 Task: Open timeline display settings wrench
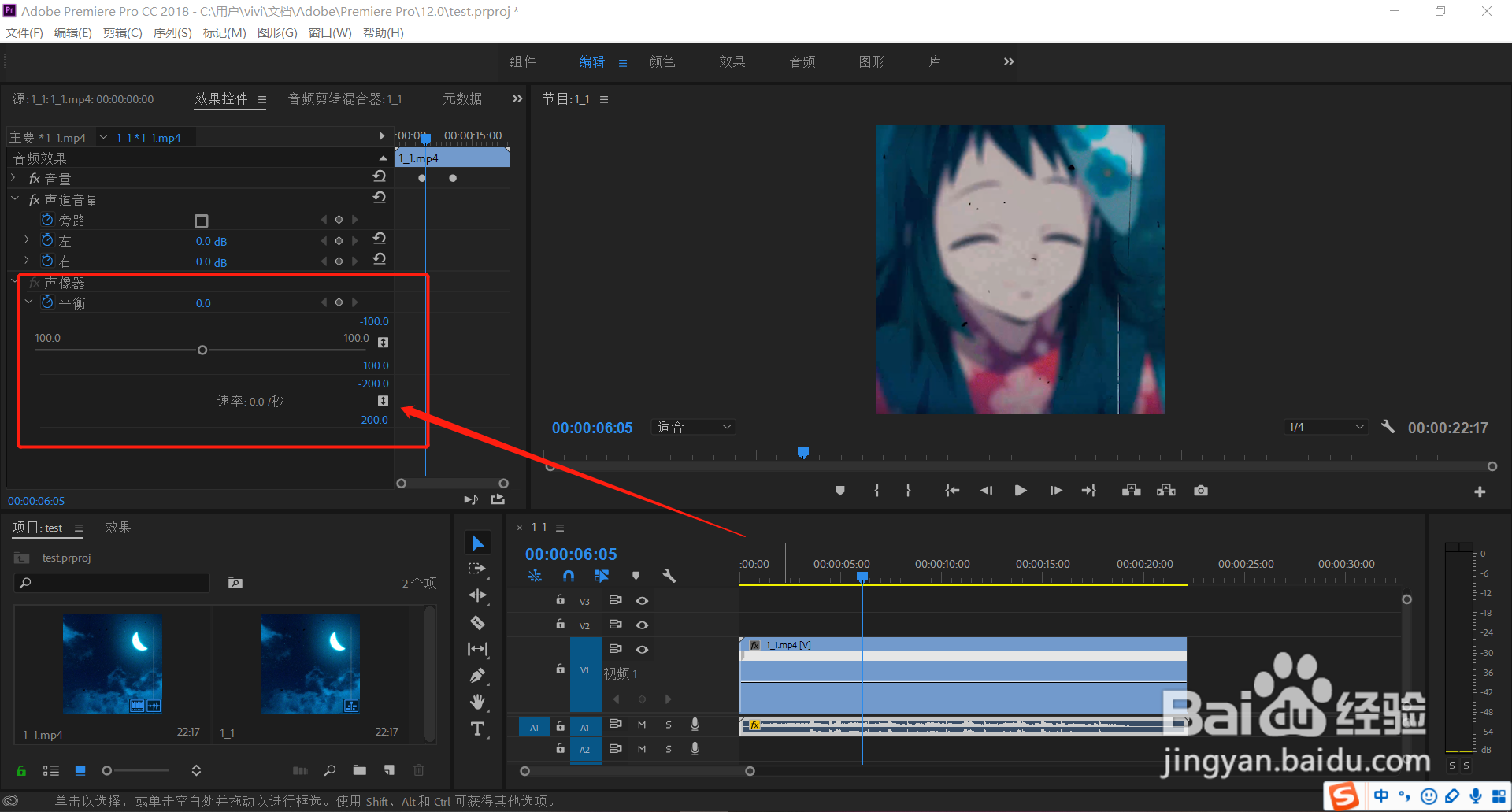[x=669, y=576]
